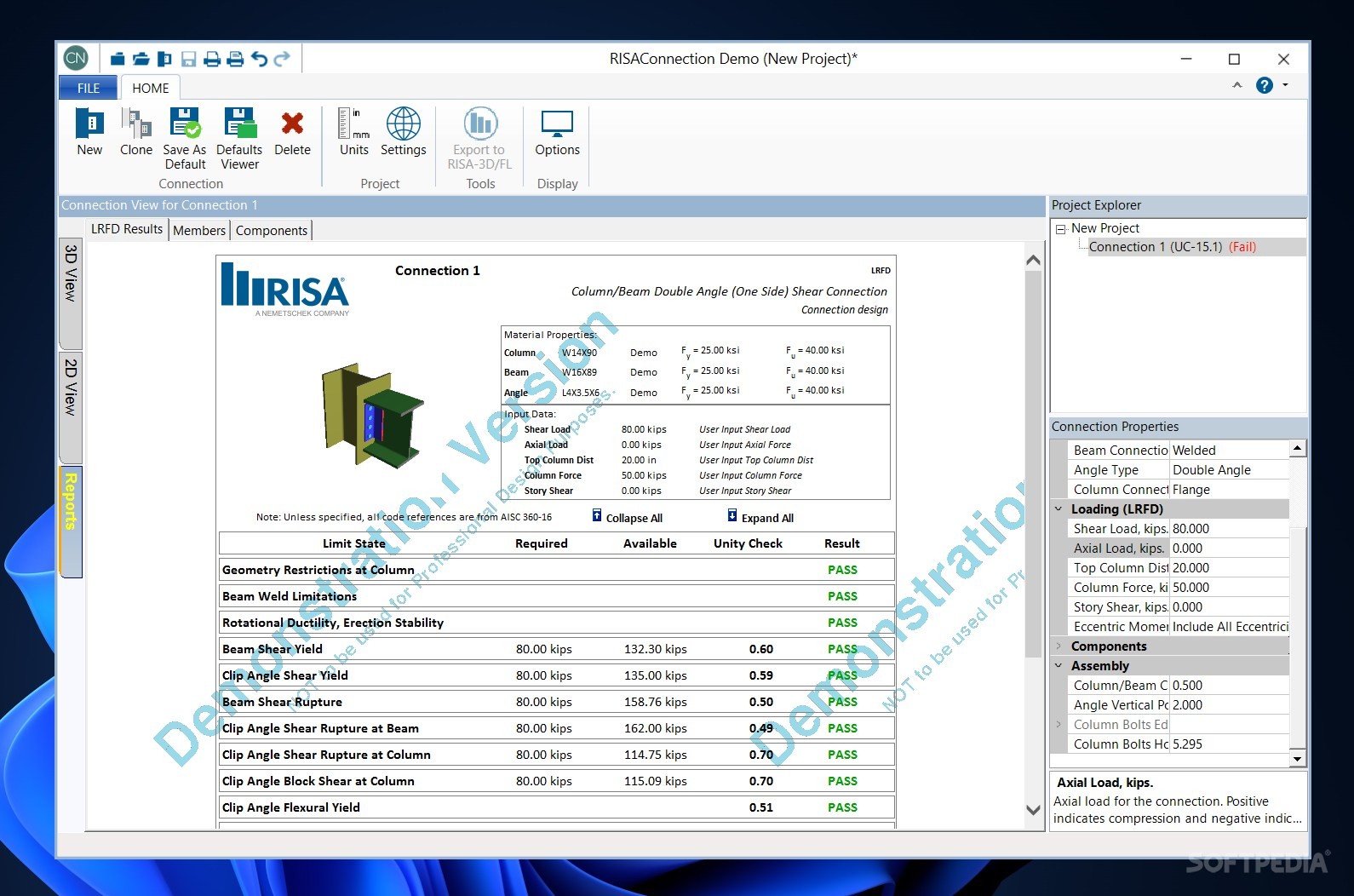Viewport: 1354px width, 896px height.
Task: Click Geometry Restrictions at Column row
Action: click(556, 570)
